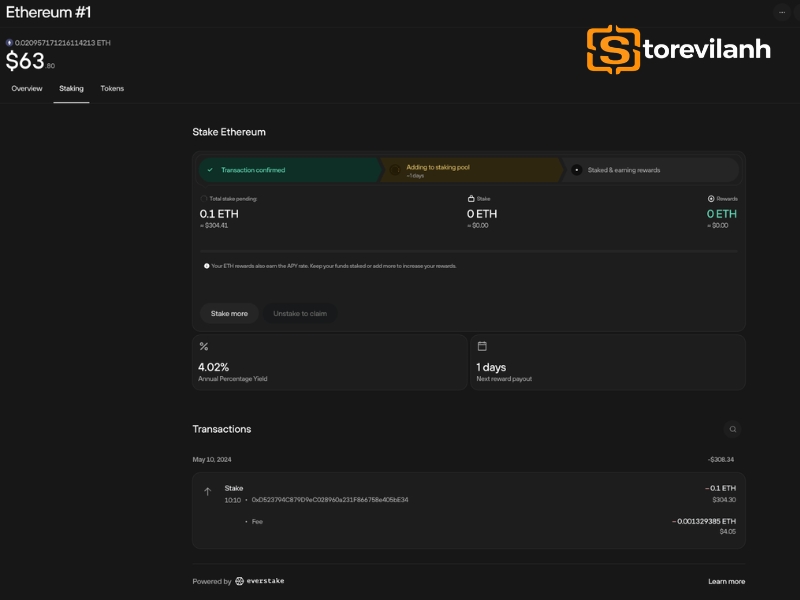Select the Staking tab
800x600 pixels.
click(x=71, y=88)
